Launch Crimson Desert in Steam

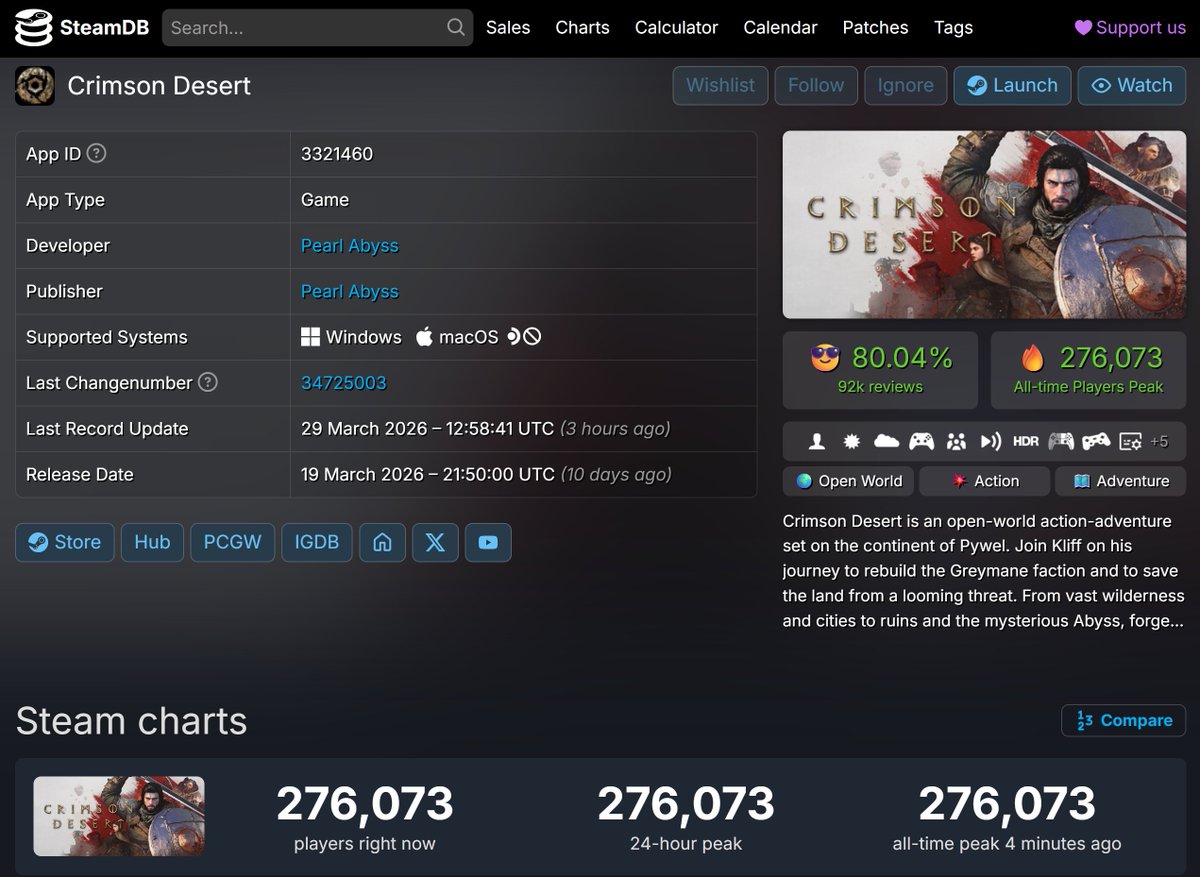pyautogui.click(x=1012, y=86)
